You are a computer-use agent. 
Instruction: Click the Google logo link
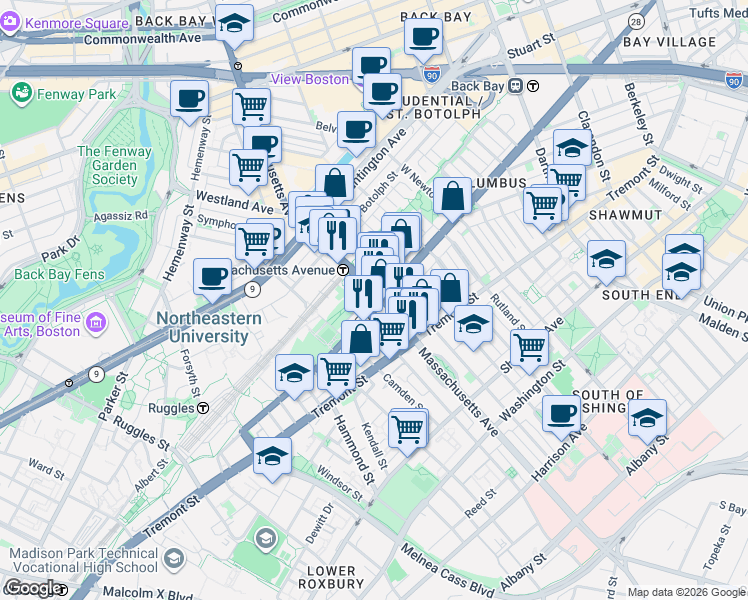36,588
